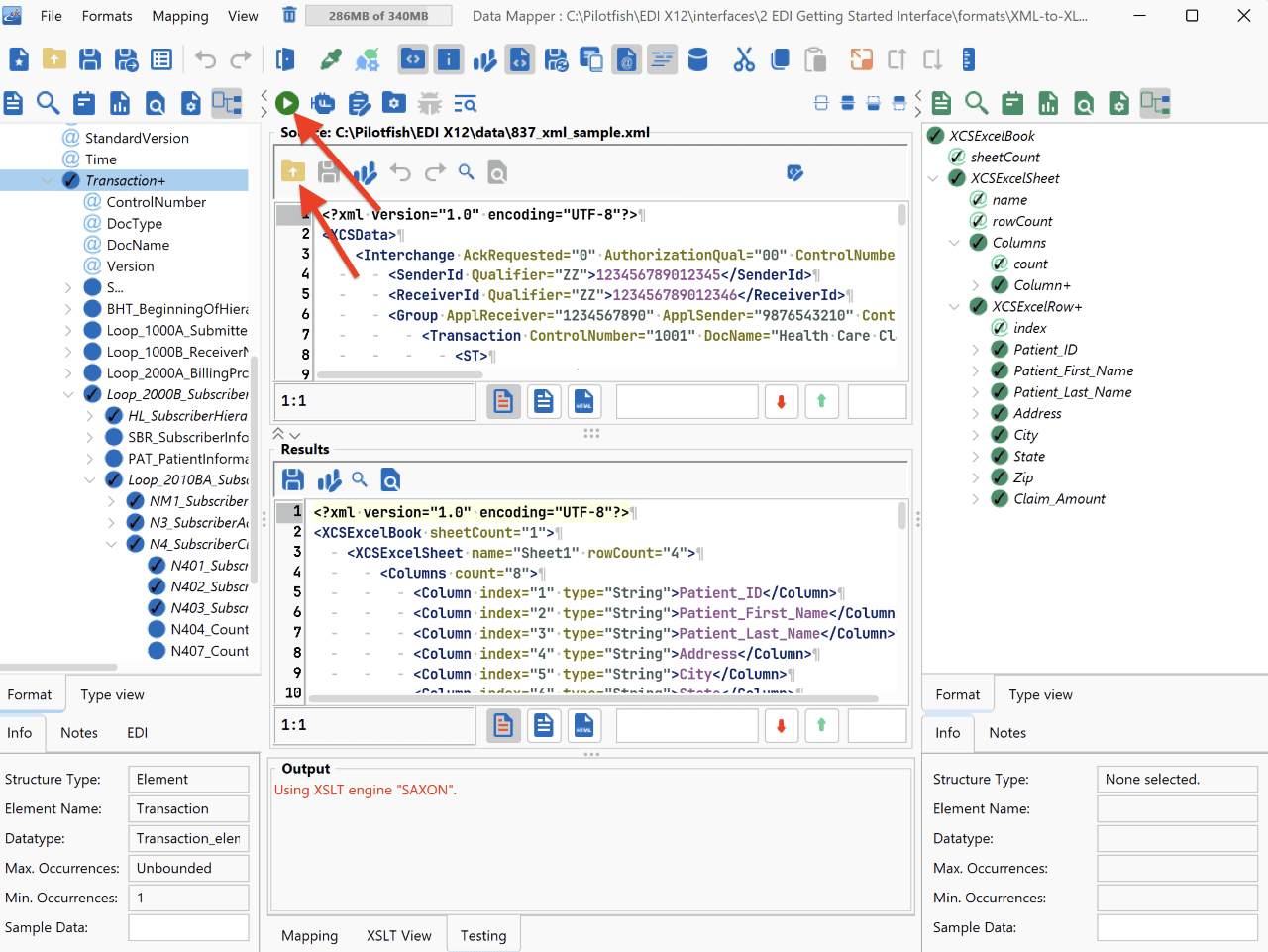
Task: Open the Type view tab under the target tree
Action: click(x=1040, y=694)
